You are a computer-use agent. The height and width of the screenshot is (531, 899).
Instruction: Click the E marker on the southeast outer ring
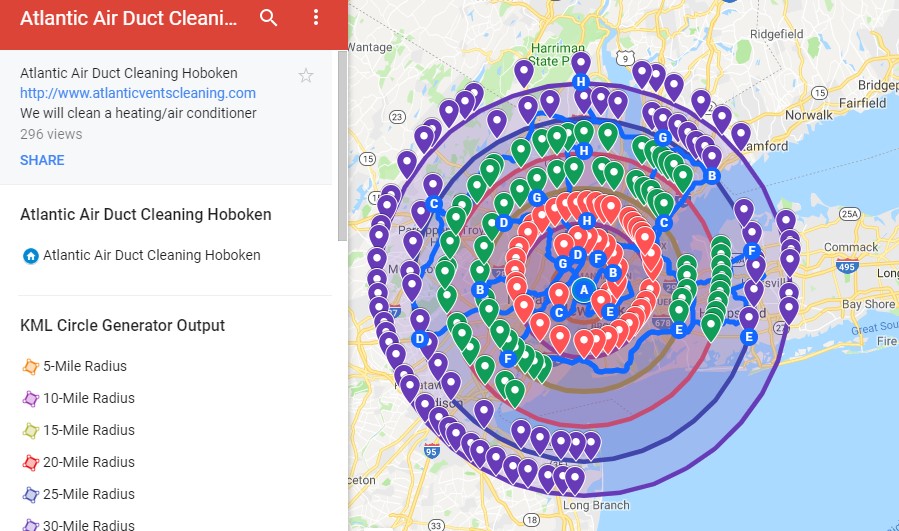click(749, 337)
